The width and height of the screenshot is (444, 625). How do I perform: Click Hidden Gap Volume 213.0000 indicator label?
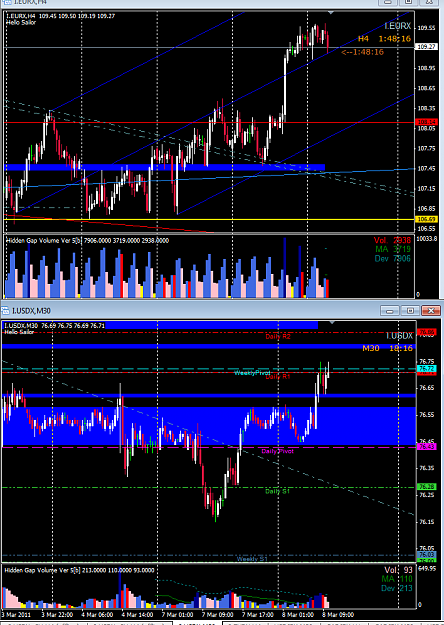click(79, 570)
